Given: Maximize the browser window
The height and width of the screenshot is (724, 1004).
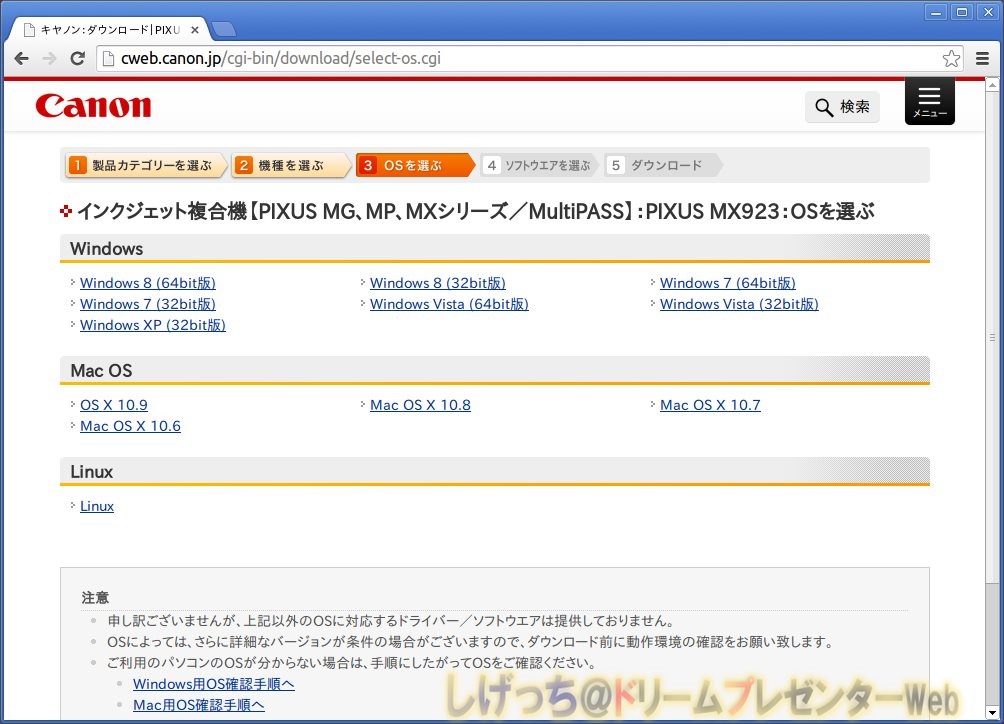Looking at the screenshot, I should [962, 12].
